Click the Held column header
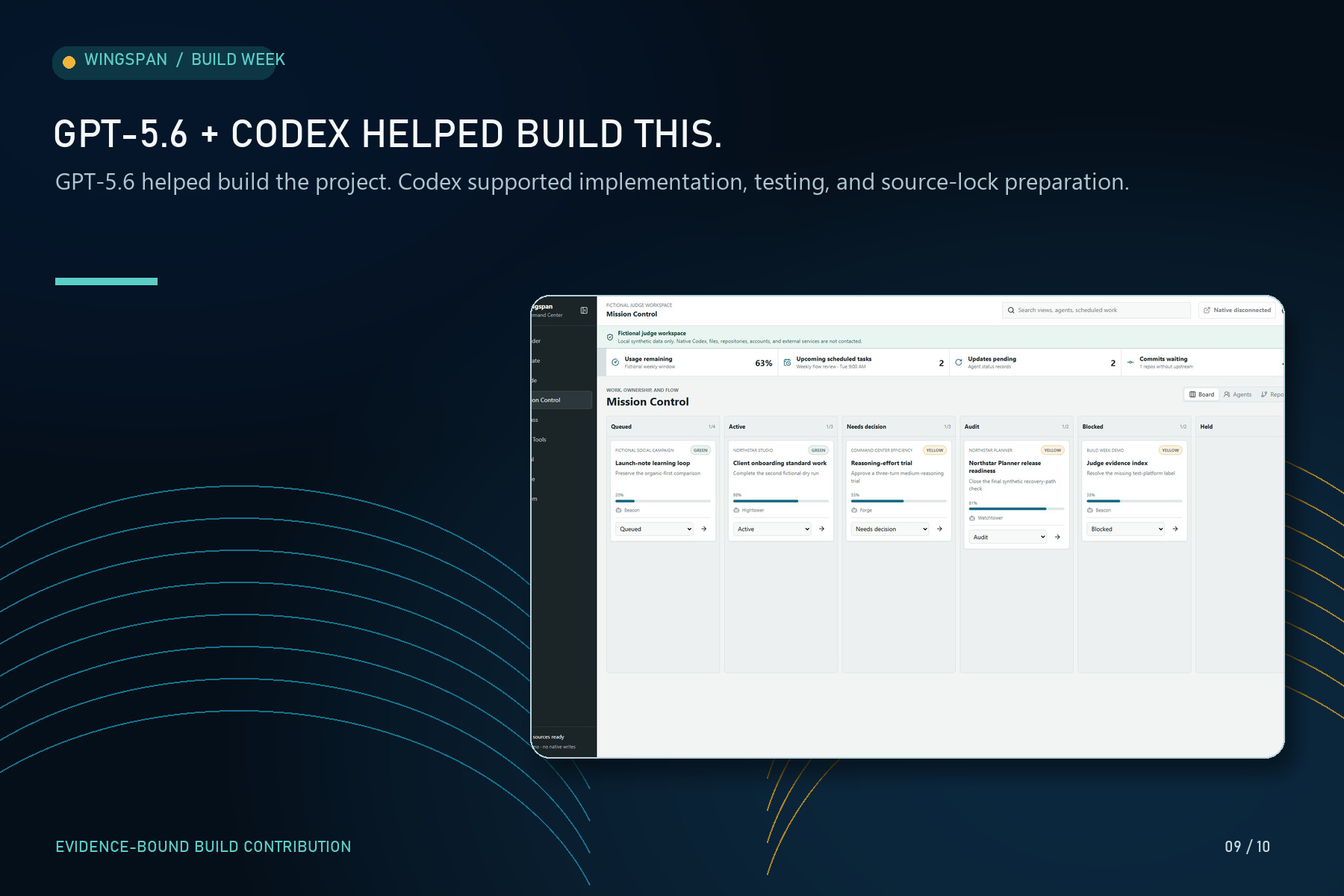Screen dimensions: 1344x896 tap(1240, 427)
